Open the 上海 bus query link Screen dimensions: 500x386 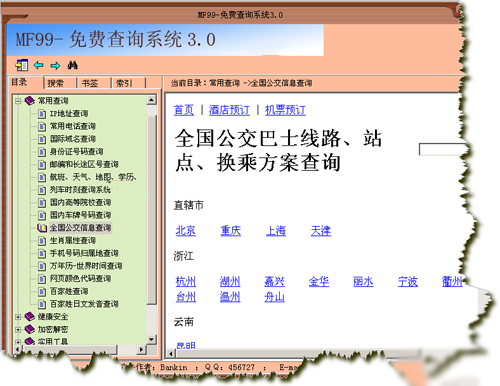click(276, 231)
